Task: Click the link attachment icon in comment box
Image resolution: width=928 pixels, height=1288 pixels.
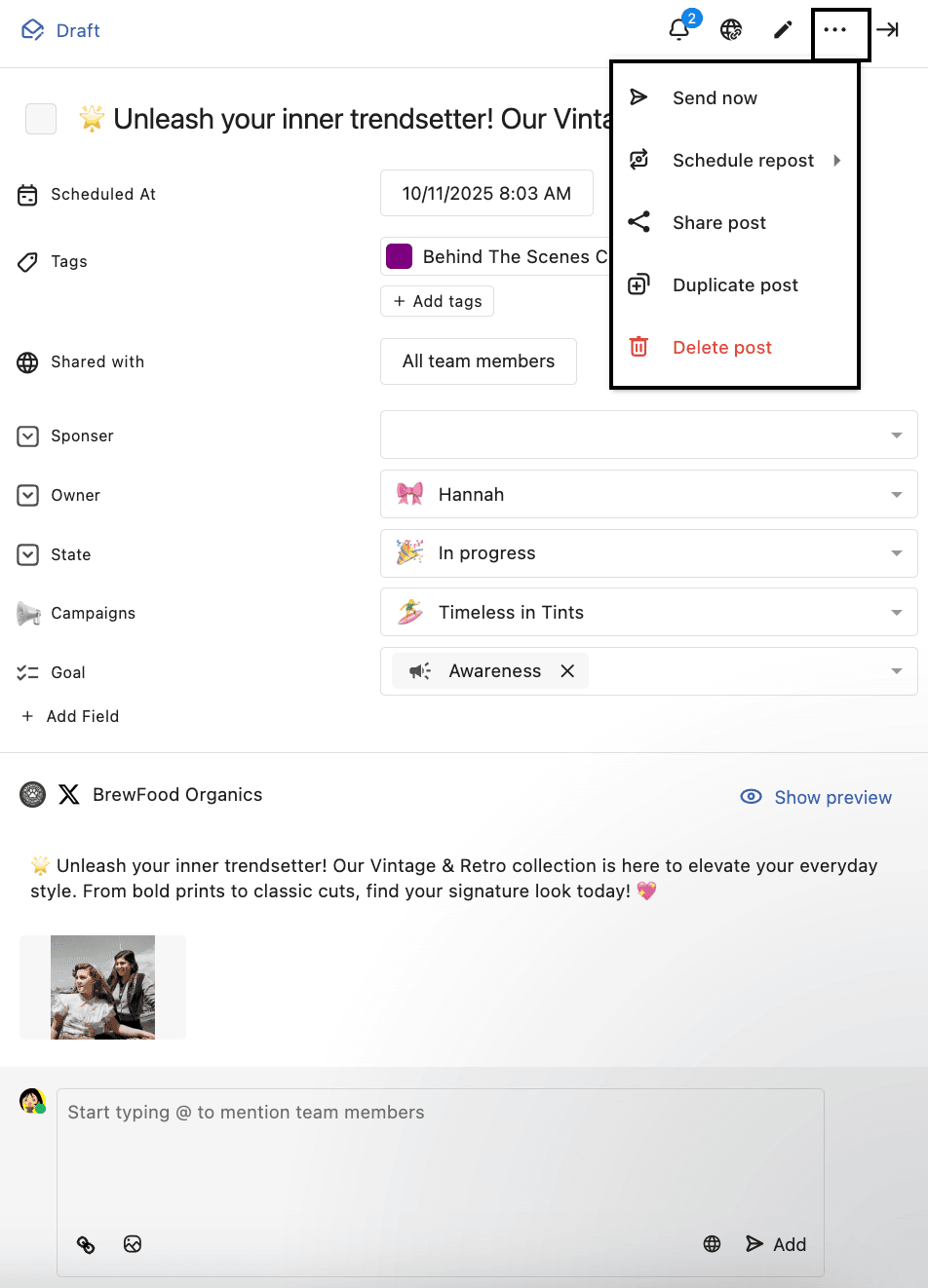Action: pyautogui.click(x=86, y=1244)
